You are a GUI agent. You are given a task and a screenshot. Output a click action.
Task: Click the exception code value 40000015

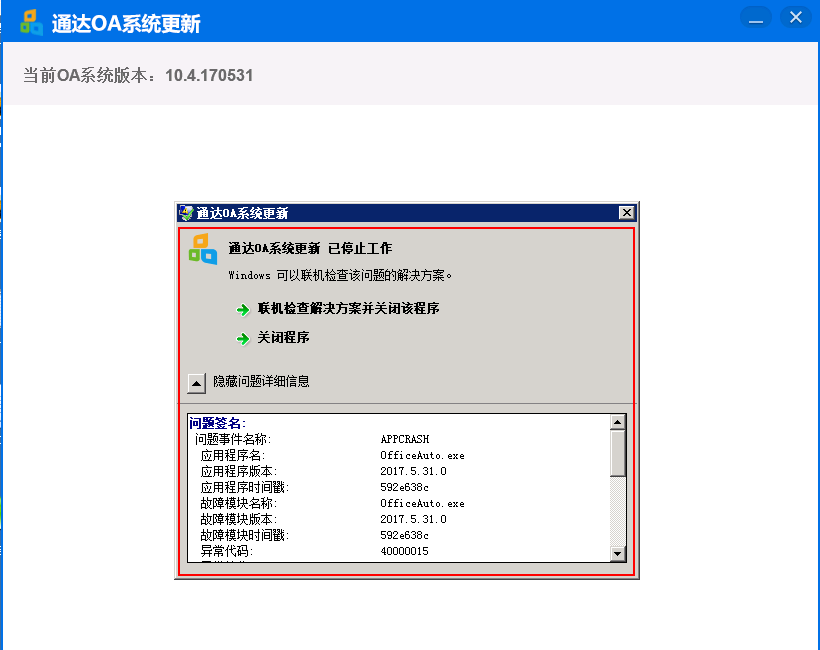point(404,551)
